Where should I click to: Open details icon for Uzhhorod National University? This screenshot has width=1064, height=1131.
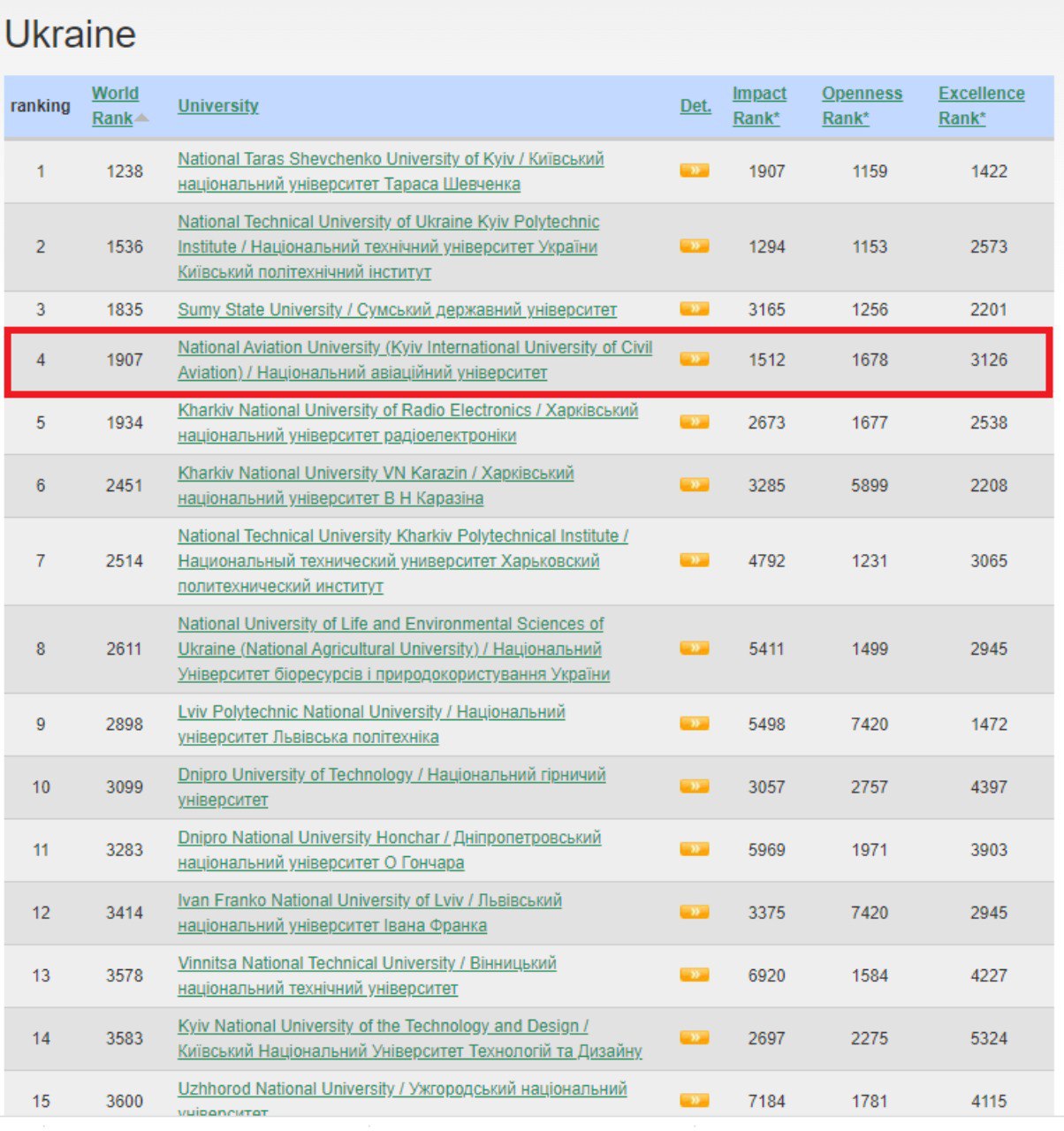(695, 1100)
